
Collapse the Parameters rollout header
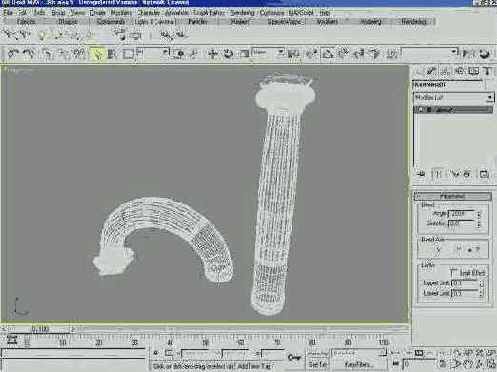click(453, 196)
